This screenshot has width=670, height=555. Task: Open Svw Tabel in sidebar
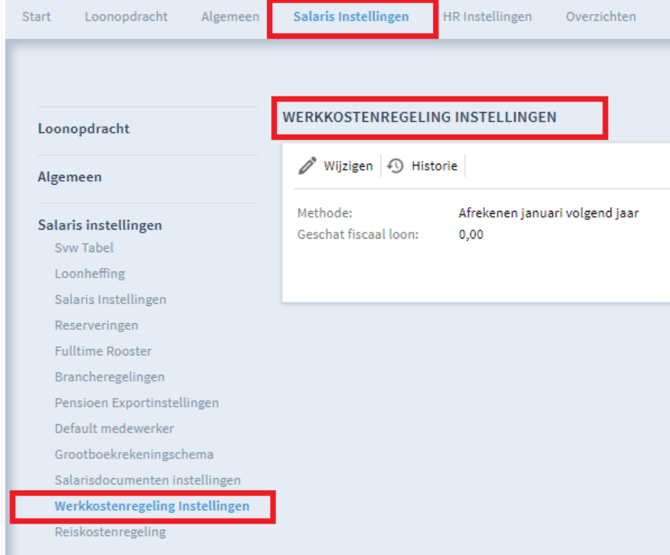(84, 248)
